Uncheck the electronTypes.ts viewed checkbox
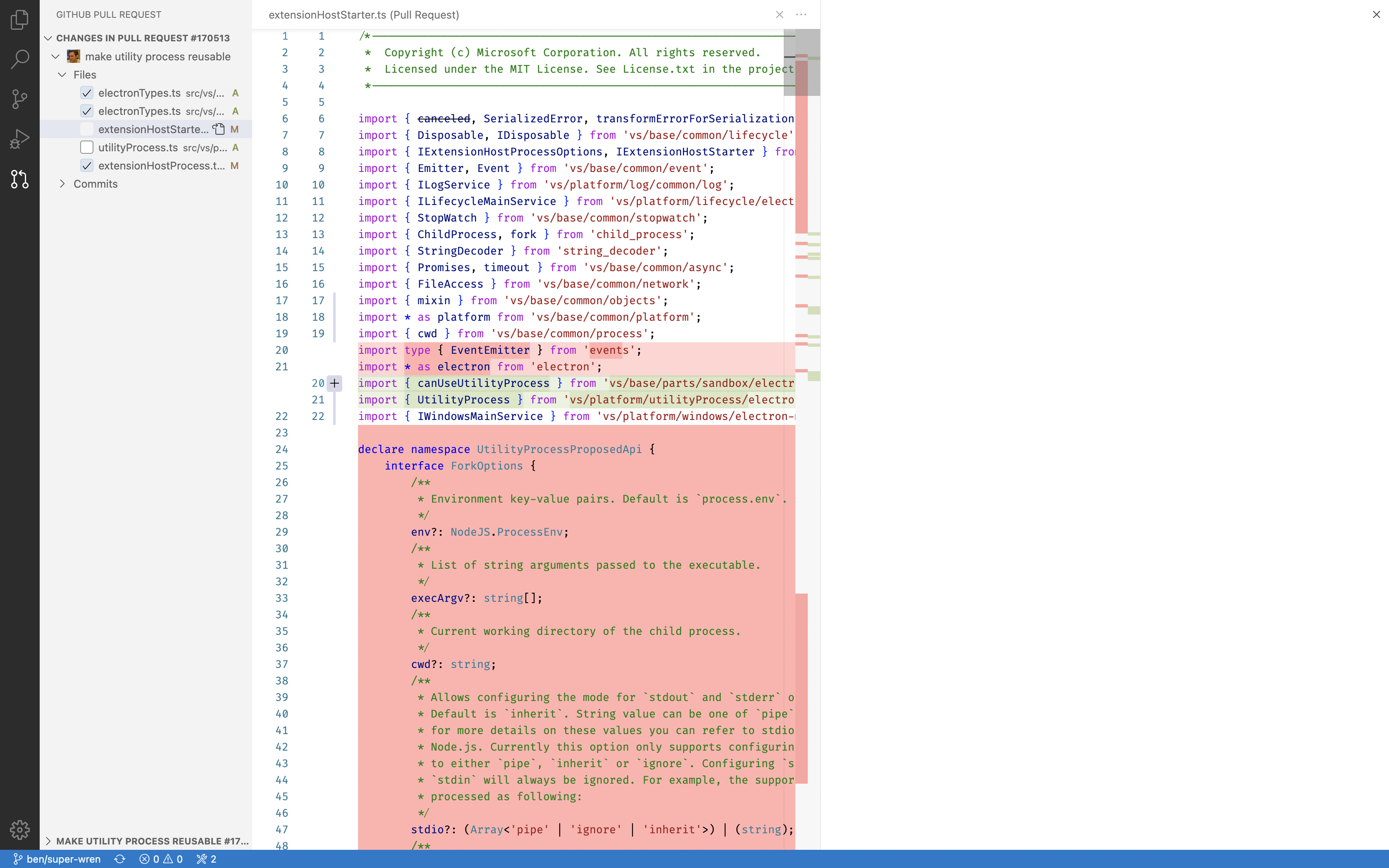This screenshot has height=868, width=1389. [87, 93]
